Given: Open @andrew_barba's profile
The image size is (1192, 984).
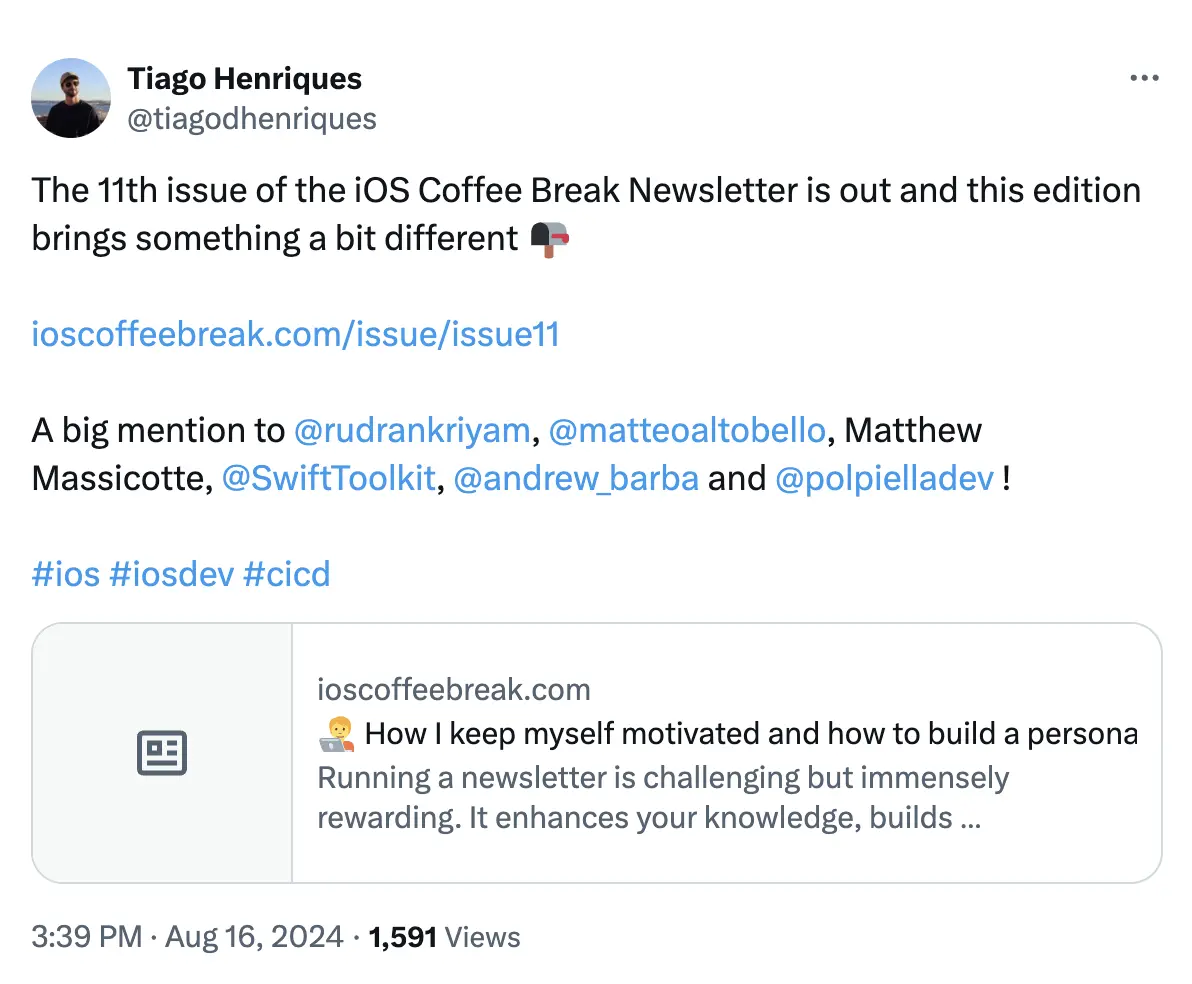Looking at the screenshot, I should tap(576, 478).
